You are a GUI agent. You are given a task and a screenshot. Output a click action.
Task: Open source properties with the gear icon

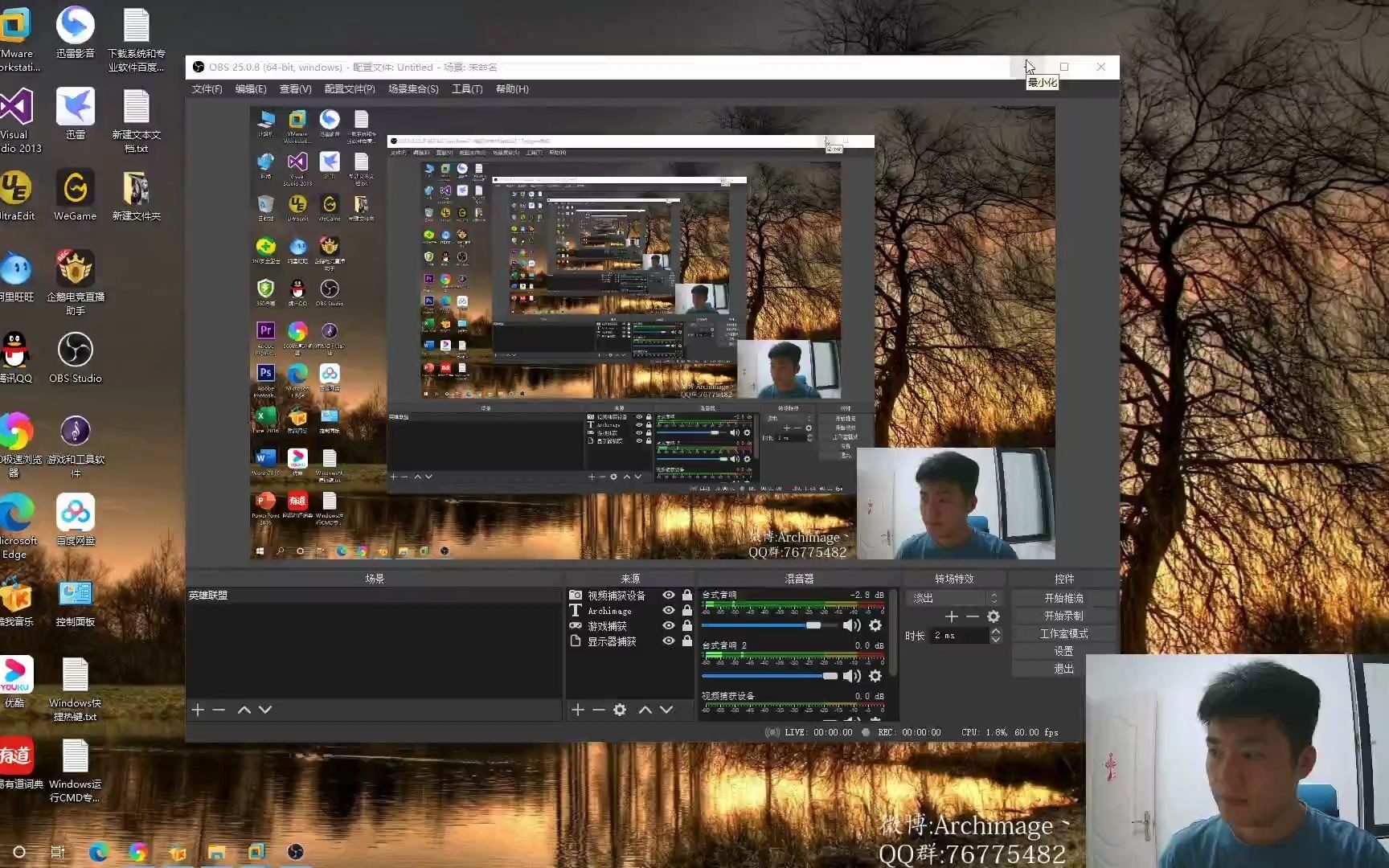pos(620,710)
